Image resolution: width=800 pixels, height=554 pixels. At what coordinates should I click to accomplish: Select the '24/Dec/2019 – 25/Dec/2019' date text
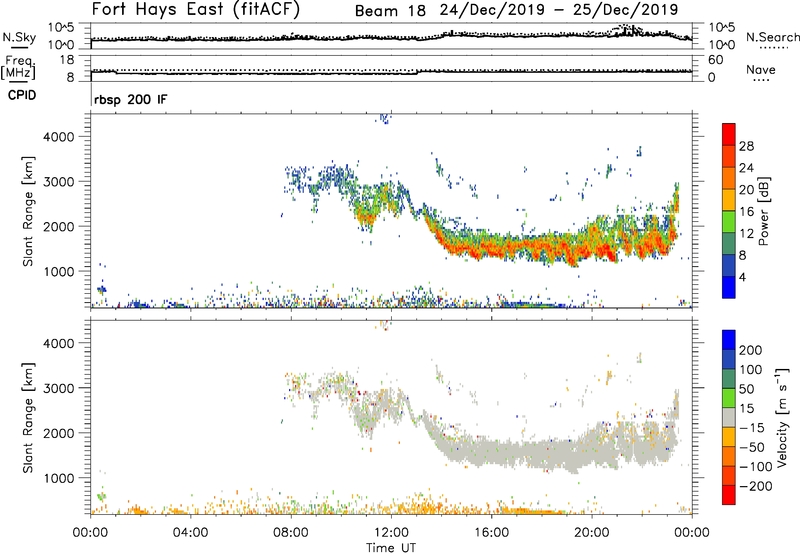point(559,10)
